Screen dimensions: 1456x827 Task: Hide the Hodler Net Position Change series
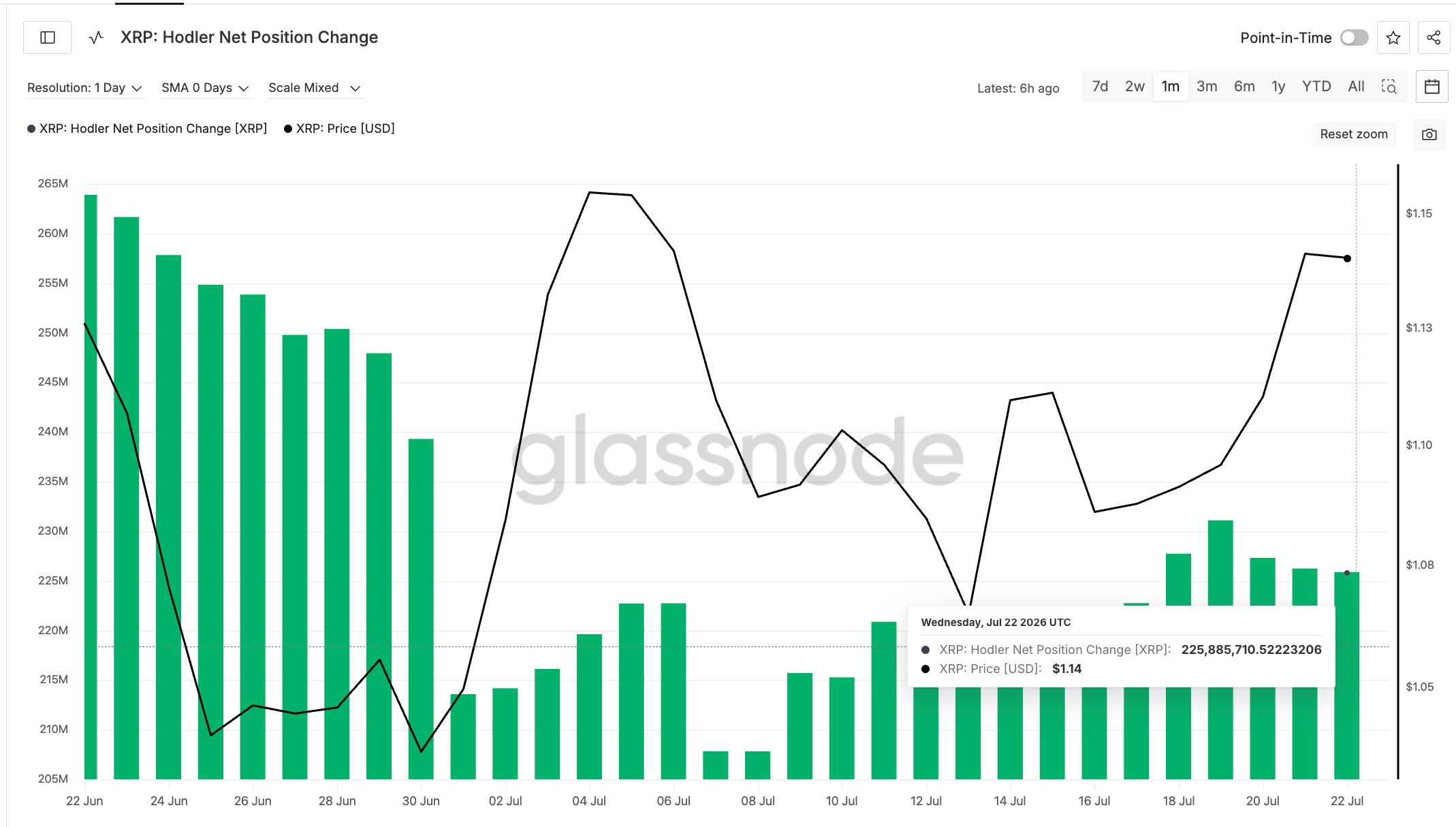tap(147, 129)
